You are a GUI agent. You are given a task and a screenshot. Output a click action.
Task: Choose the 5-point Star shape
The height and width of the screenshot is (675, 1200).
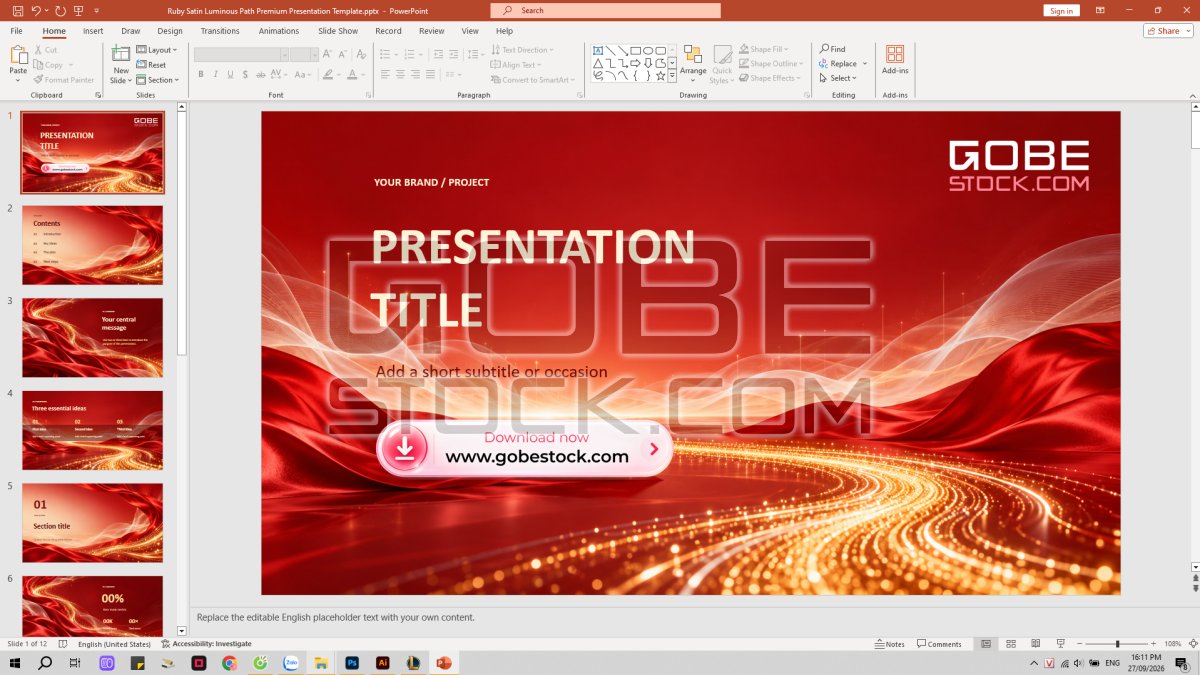[x=660, y=76]
